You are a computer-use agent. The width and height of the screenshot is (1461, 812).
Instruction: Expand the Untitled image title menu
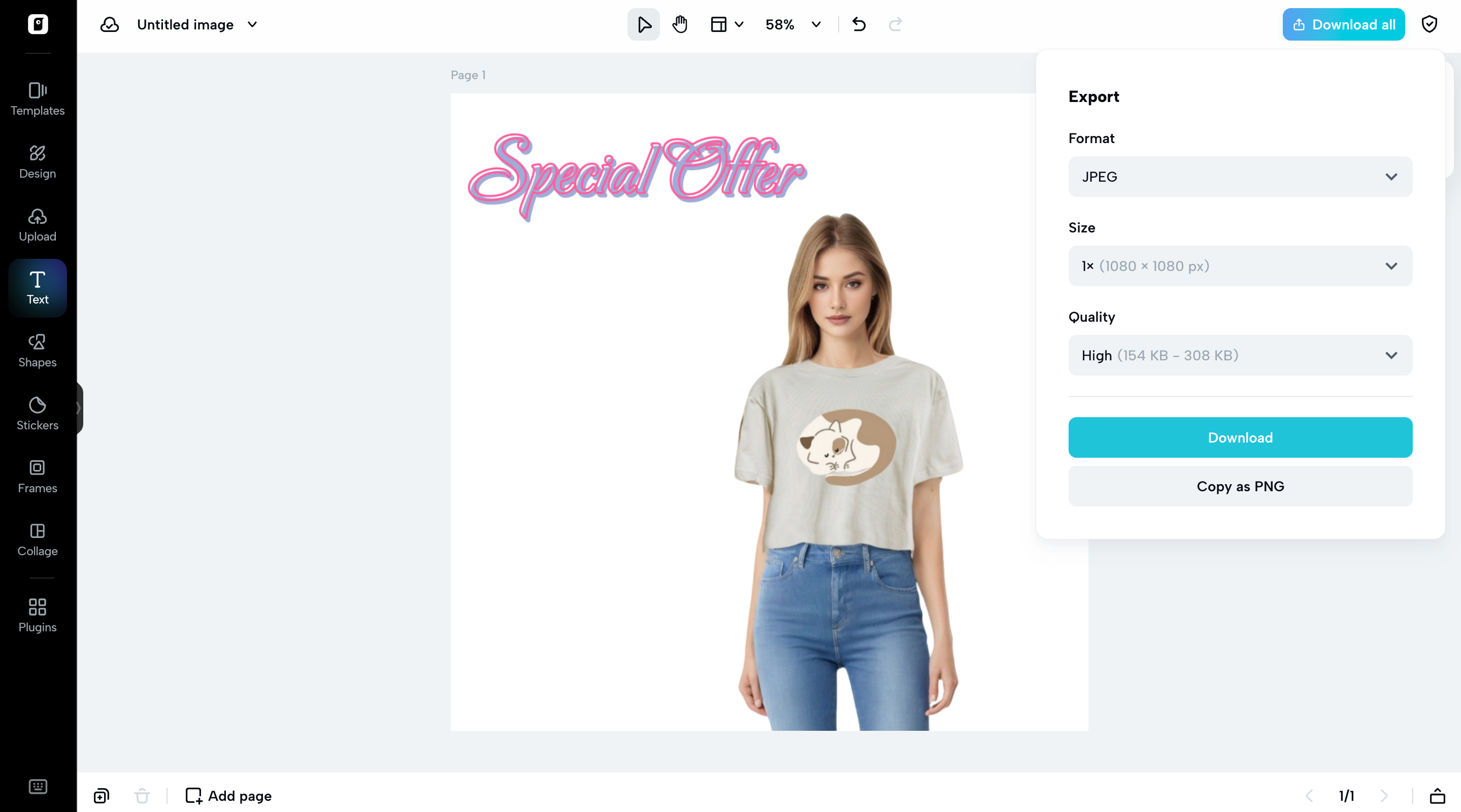252,24
